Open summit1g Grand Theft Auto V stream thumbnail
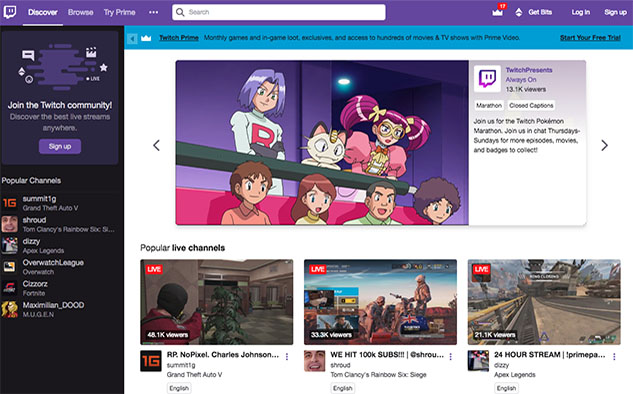633x394 pixels. (x=217, y=302)
